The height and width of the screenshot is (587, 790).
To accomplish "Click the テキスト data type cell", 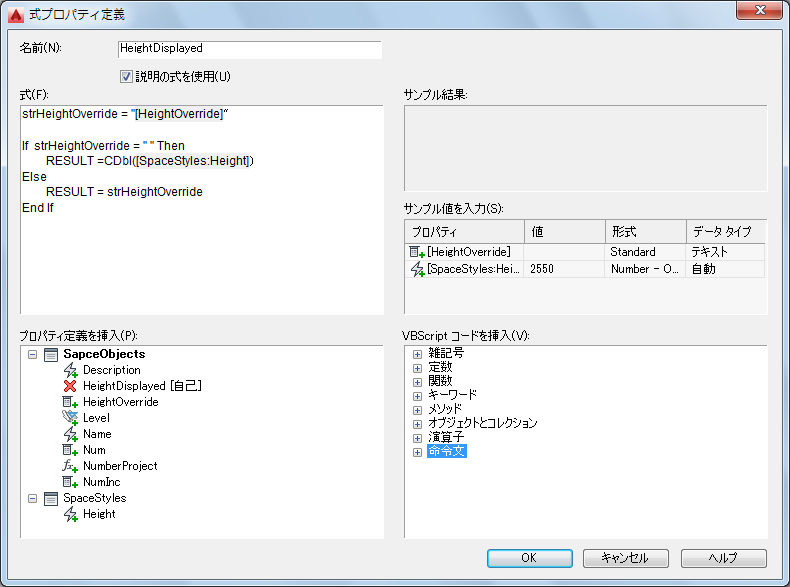I will (x=725, y=252).
